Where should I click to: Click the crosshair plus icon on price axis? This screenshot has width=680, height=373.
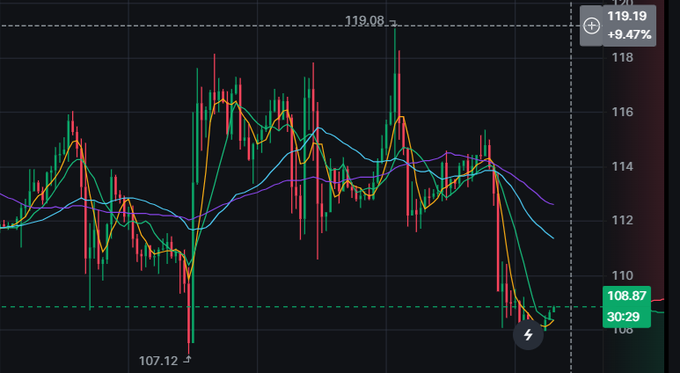pyautogui.click(x=592, y=26)
